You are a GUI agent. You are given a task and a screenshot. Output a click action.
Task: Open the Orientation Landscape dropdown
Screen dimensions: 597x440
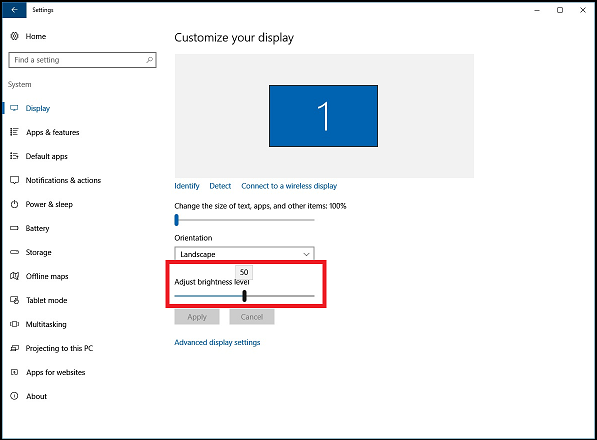pyautogui.click(x=244, y=254)
